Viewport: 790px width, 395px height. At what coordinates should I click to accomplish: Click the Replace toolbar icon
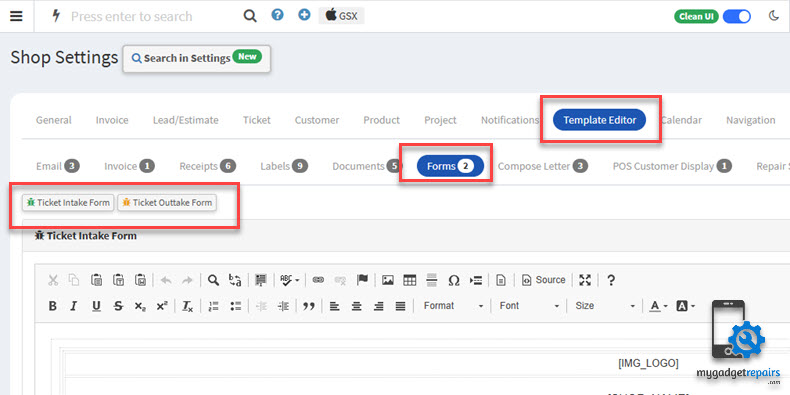tap(235, 280)
